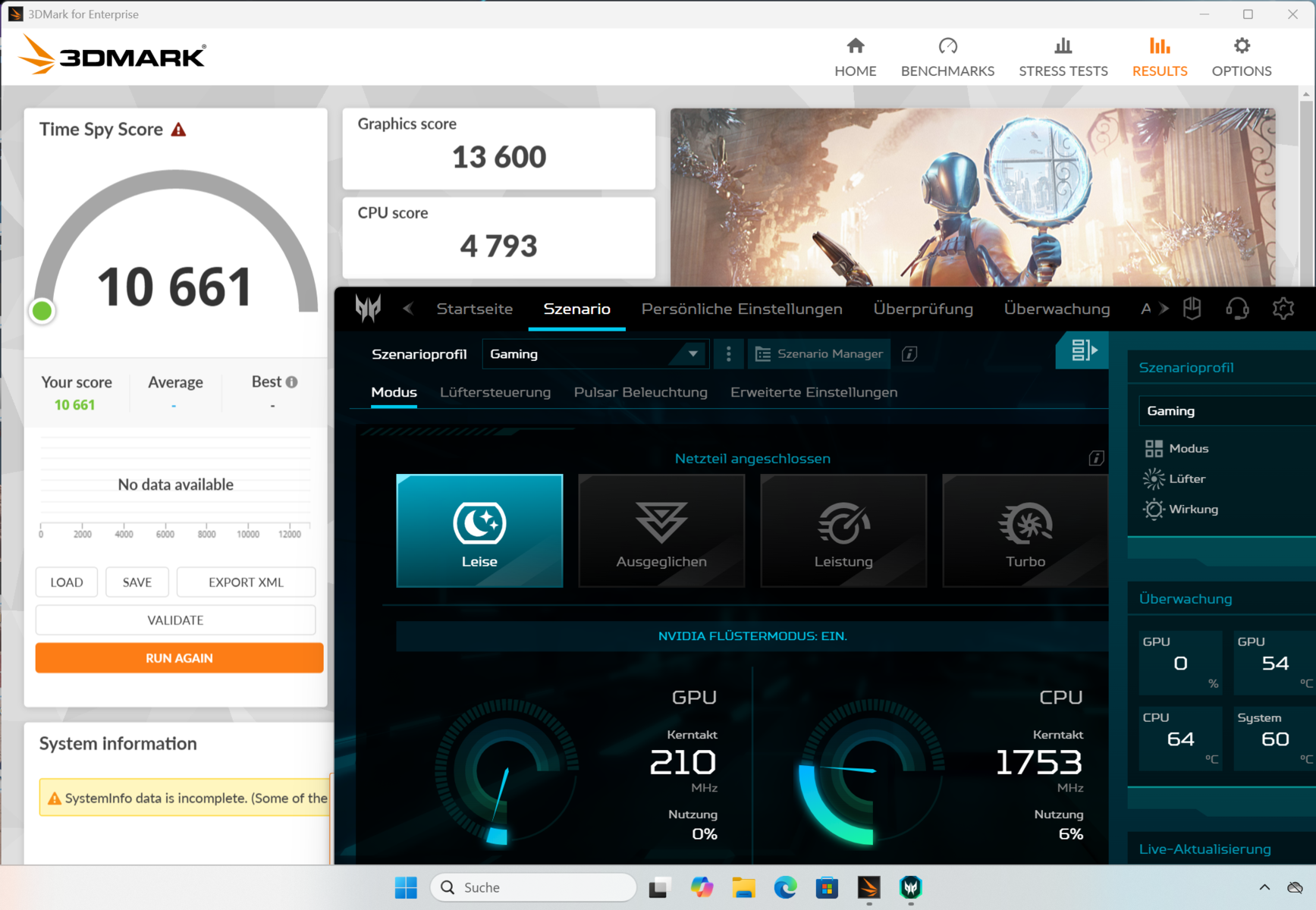1316x910 pixels.
Task: Open Microsoft Store from the taskbar
Action: coord(827,887)
